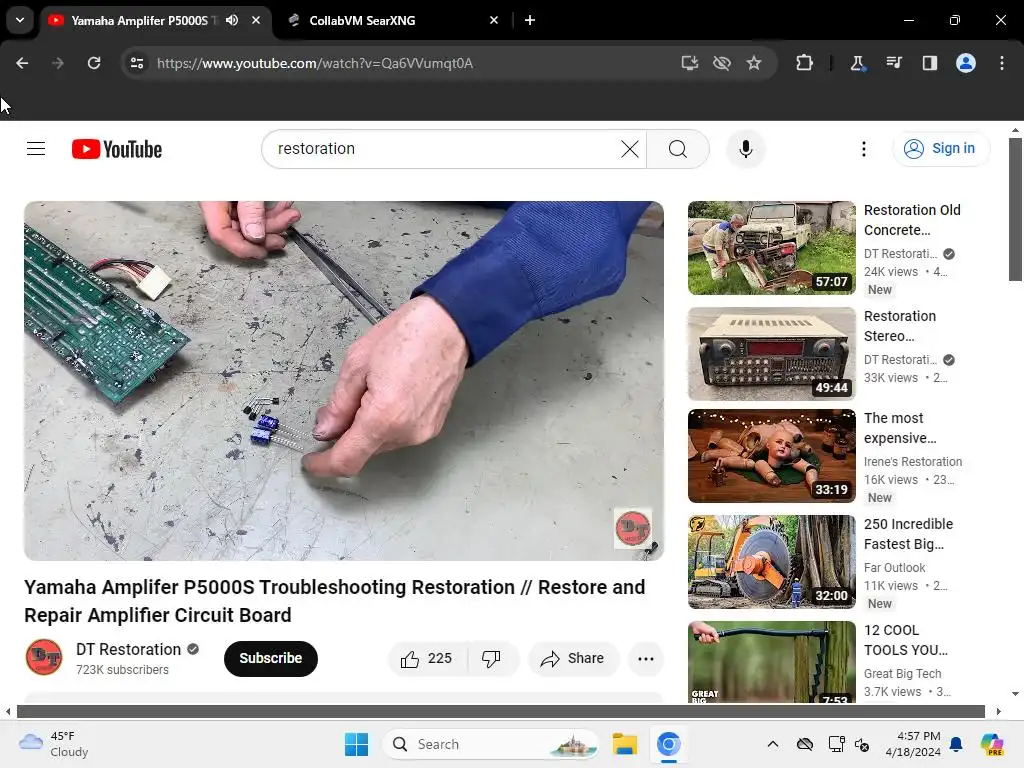This screenshot has width=1024, height=768.
Task: Open File Explorer from the taskbar
Action: [624, 744]
